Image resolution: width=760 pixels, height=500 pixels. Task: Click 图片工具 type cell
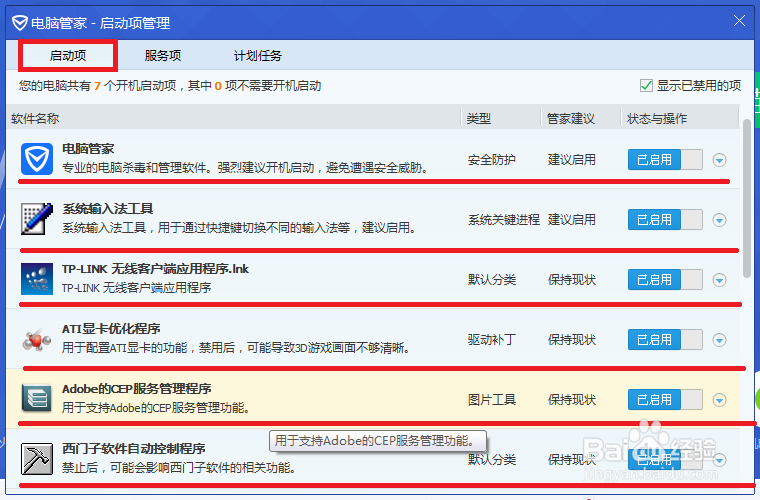(491, 400)
